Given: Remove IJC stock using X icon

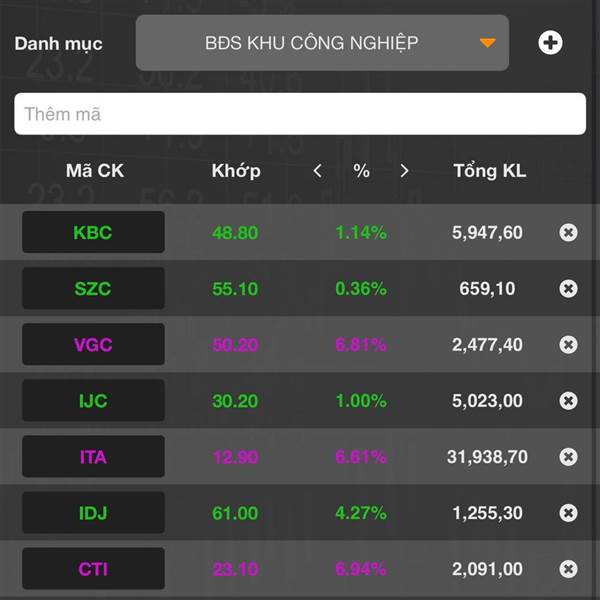Looking at the screenshot, I should [568, 401].
